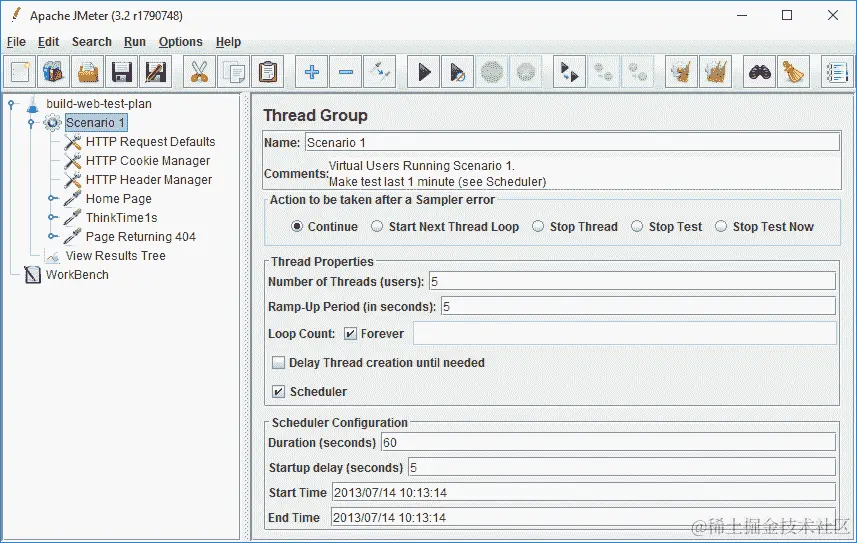This screenshot has height=543, width=857.
Task: Open the Edit menu
Action: coord(48,42)
